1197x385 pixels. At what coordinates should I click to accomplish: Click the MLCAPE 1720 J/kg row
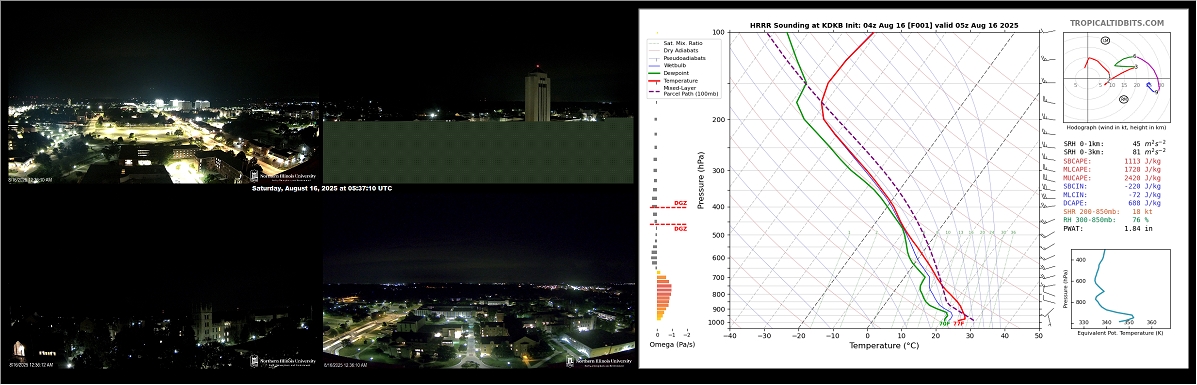[1113, 170]
